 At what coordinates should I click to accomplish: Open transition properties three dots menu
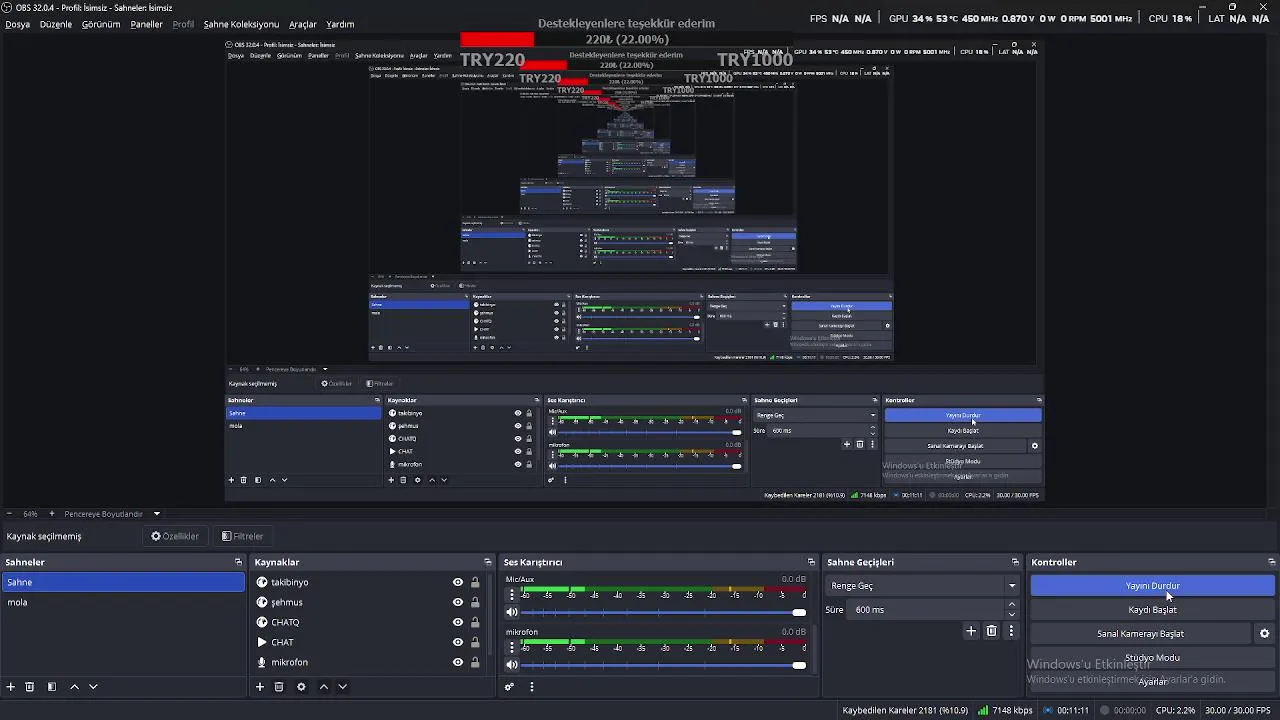tap(1011, 631)
